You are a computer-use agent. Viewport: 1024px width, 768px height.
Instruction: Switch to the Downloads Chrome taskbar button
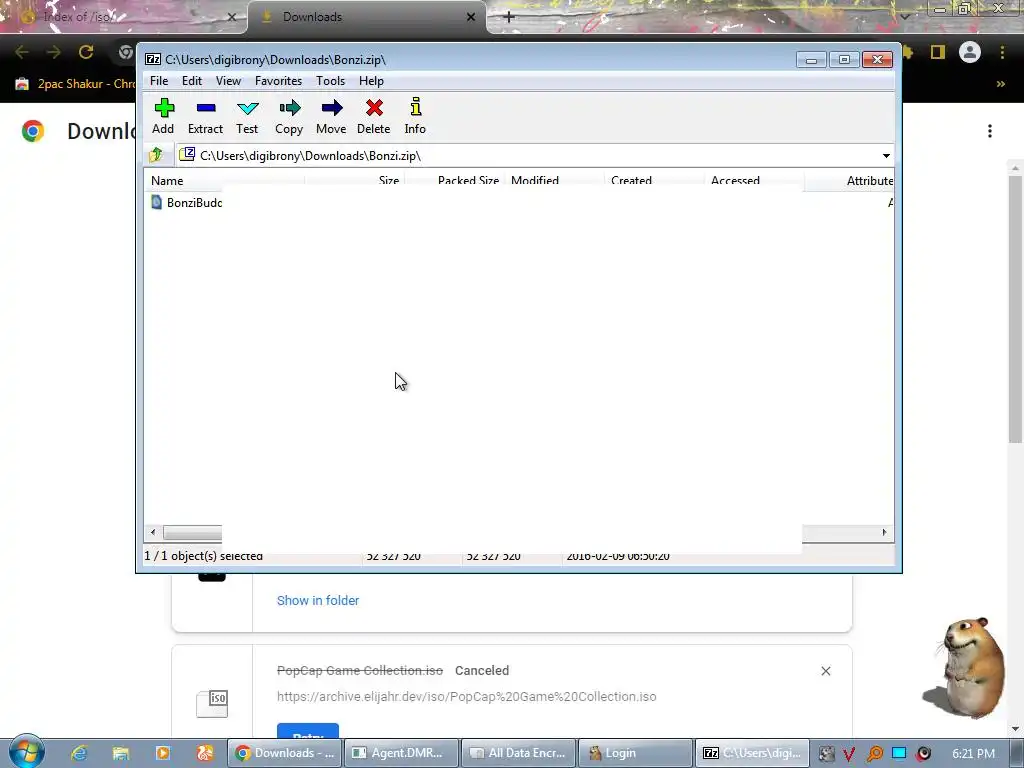tap(284, 753)
